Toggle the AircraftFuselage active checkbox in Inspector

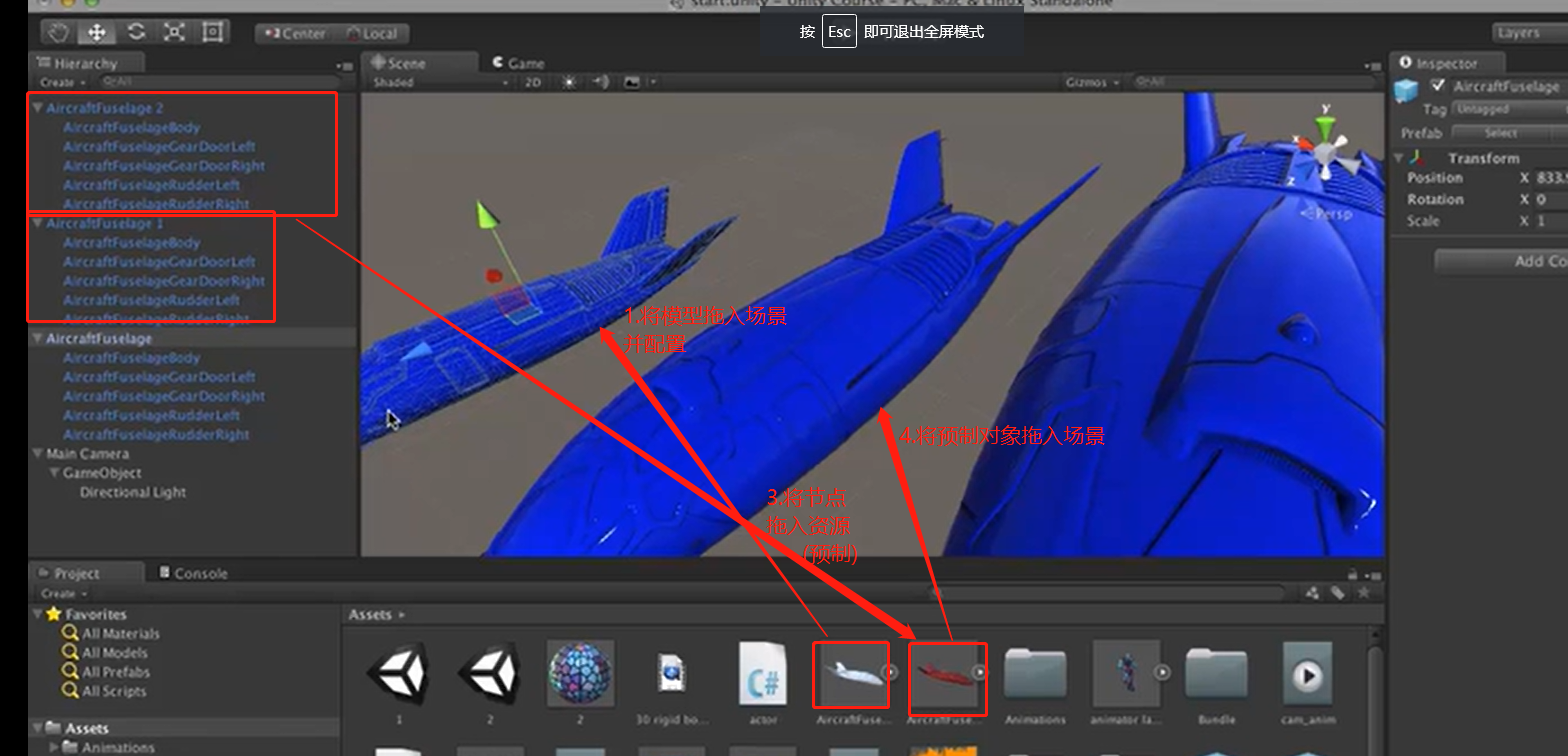tap(1439, 86)
